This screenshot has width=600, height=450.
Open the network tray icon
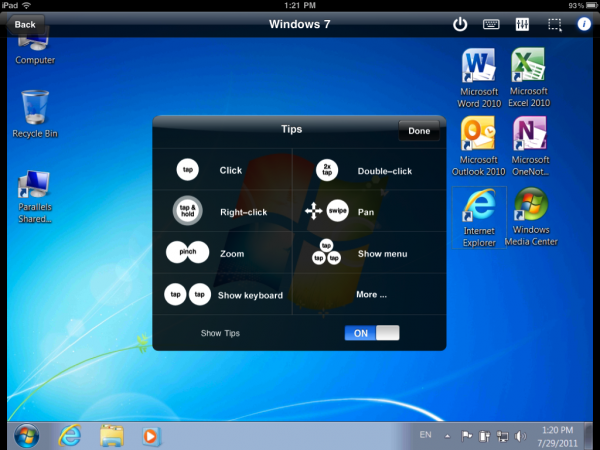point(502,436)
